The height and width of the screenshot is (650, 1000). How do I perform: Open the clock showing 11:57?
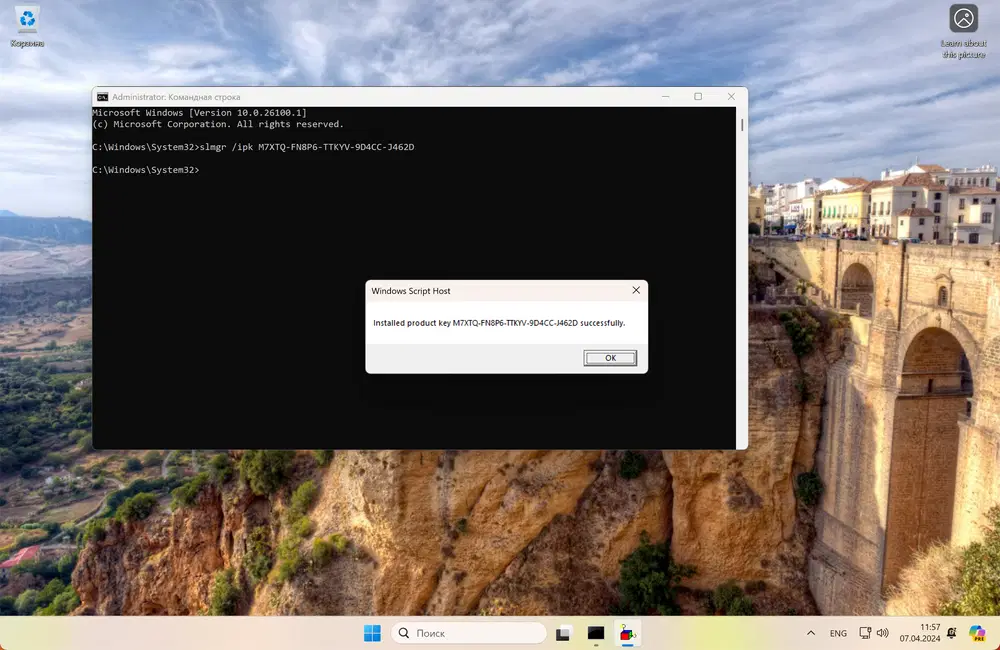[920, 633]
